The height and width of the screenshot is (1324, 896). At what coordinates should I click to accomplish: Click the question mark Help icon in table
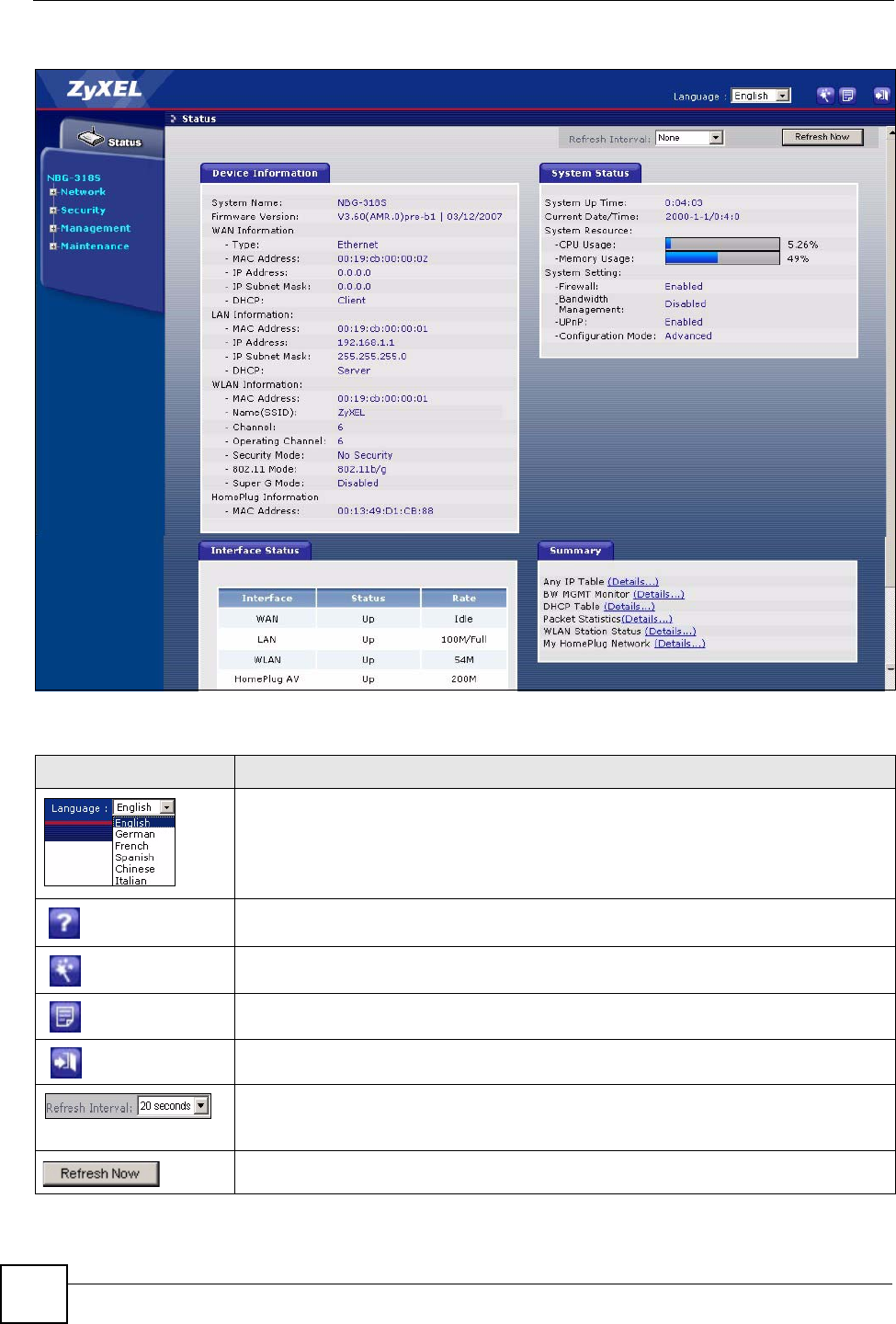point(64,922)
